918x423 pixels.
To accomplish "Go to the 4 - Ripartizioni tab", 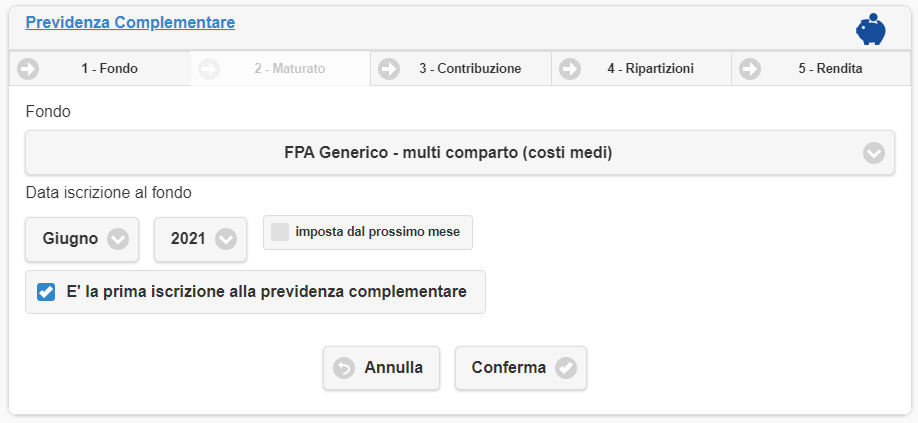I will point(650,69).
